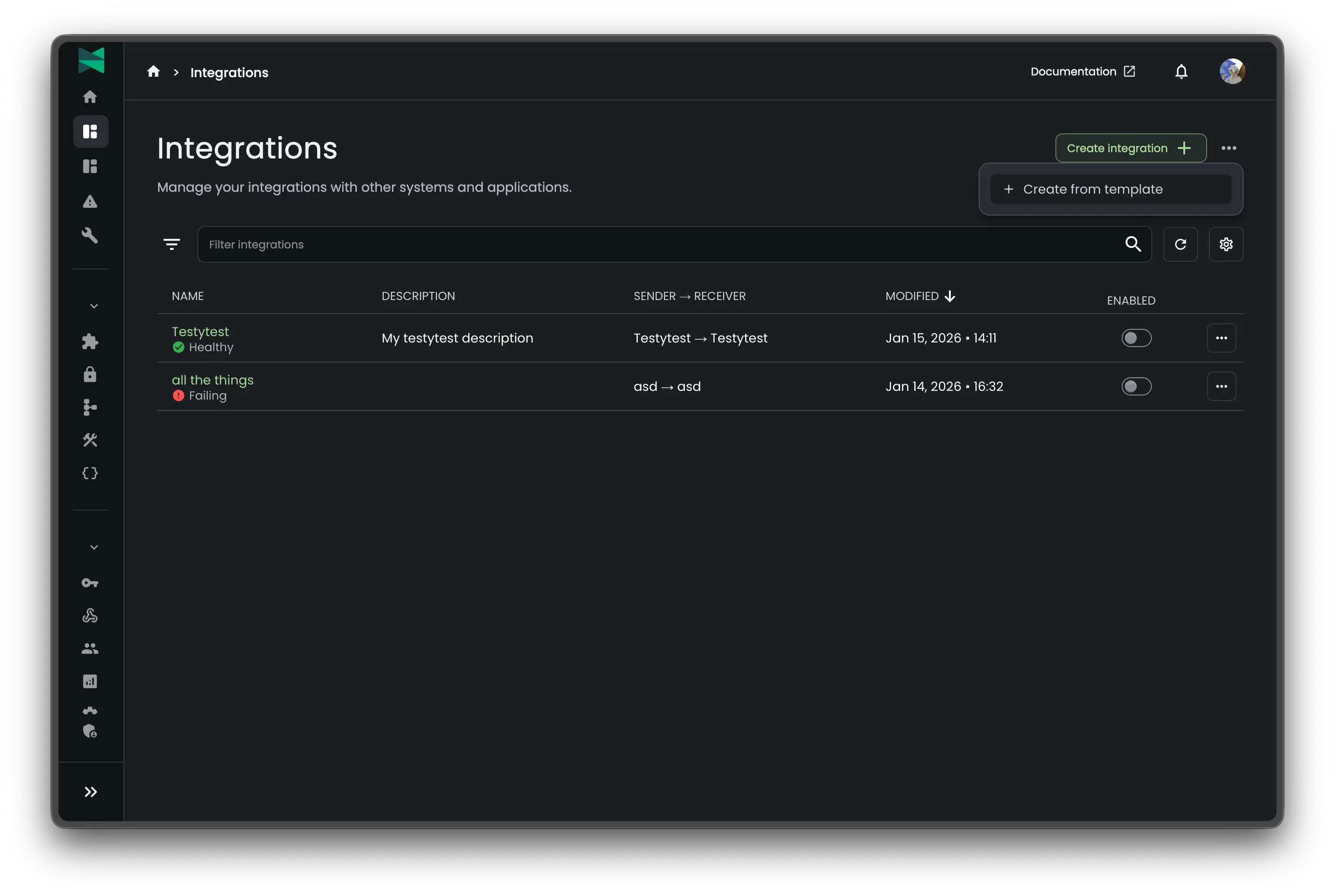This screenshot has width=1335, height=896.
Task: Open the wrench configuration icon in sidebar
Action: (x=90, y=236)
